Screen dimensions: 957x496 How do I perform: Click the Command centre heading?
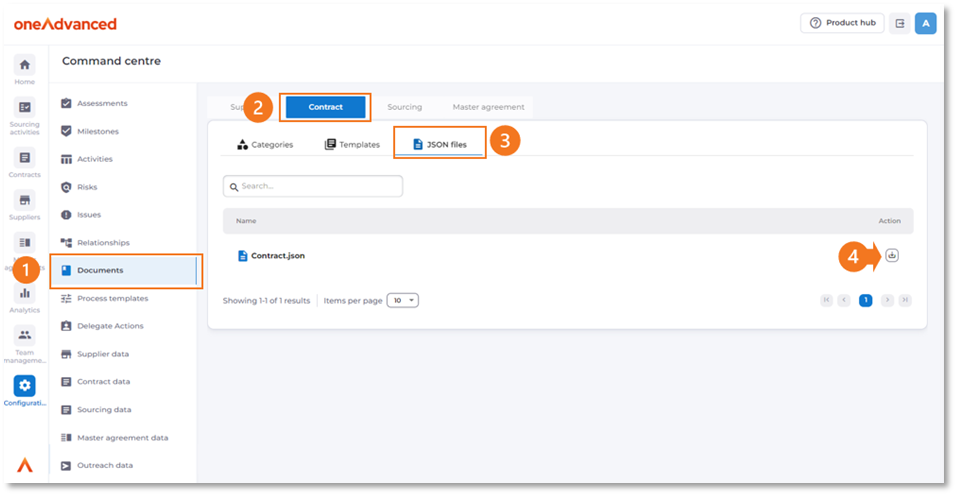coord(111,61)
